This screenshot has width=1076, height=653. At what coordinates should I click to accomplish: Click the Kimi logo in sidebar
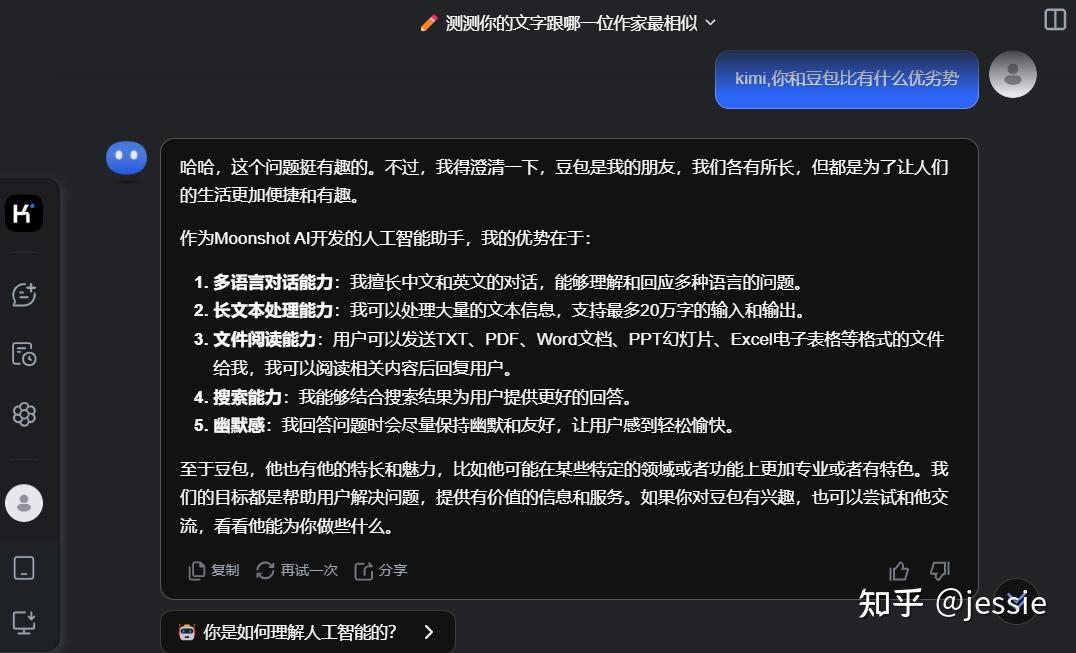[24, 212]
